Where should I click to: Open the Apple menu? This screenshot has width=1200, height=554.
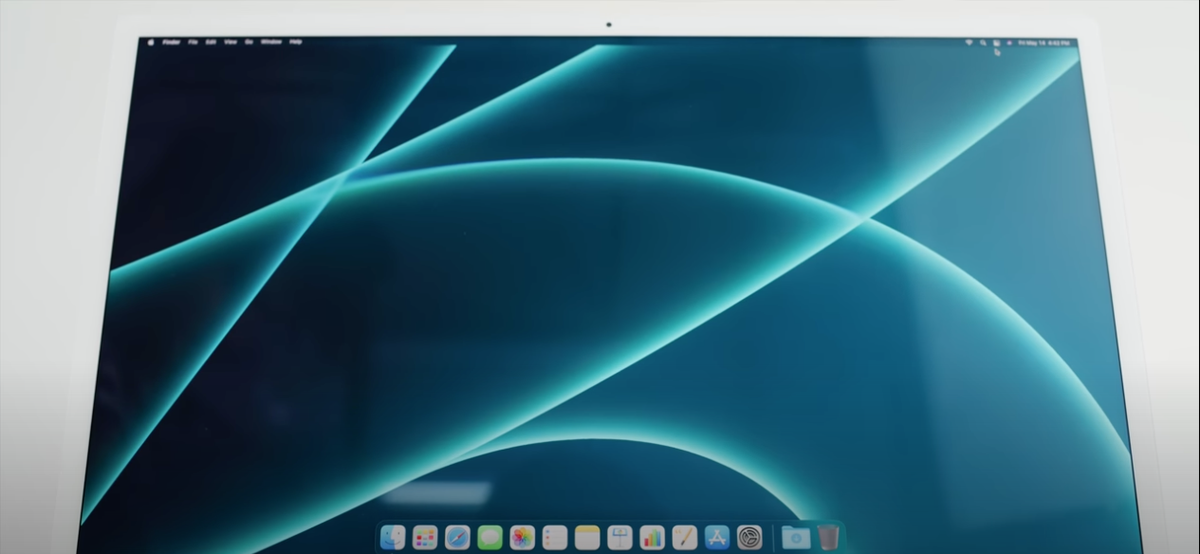click(x=152, y=42)
